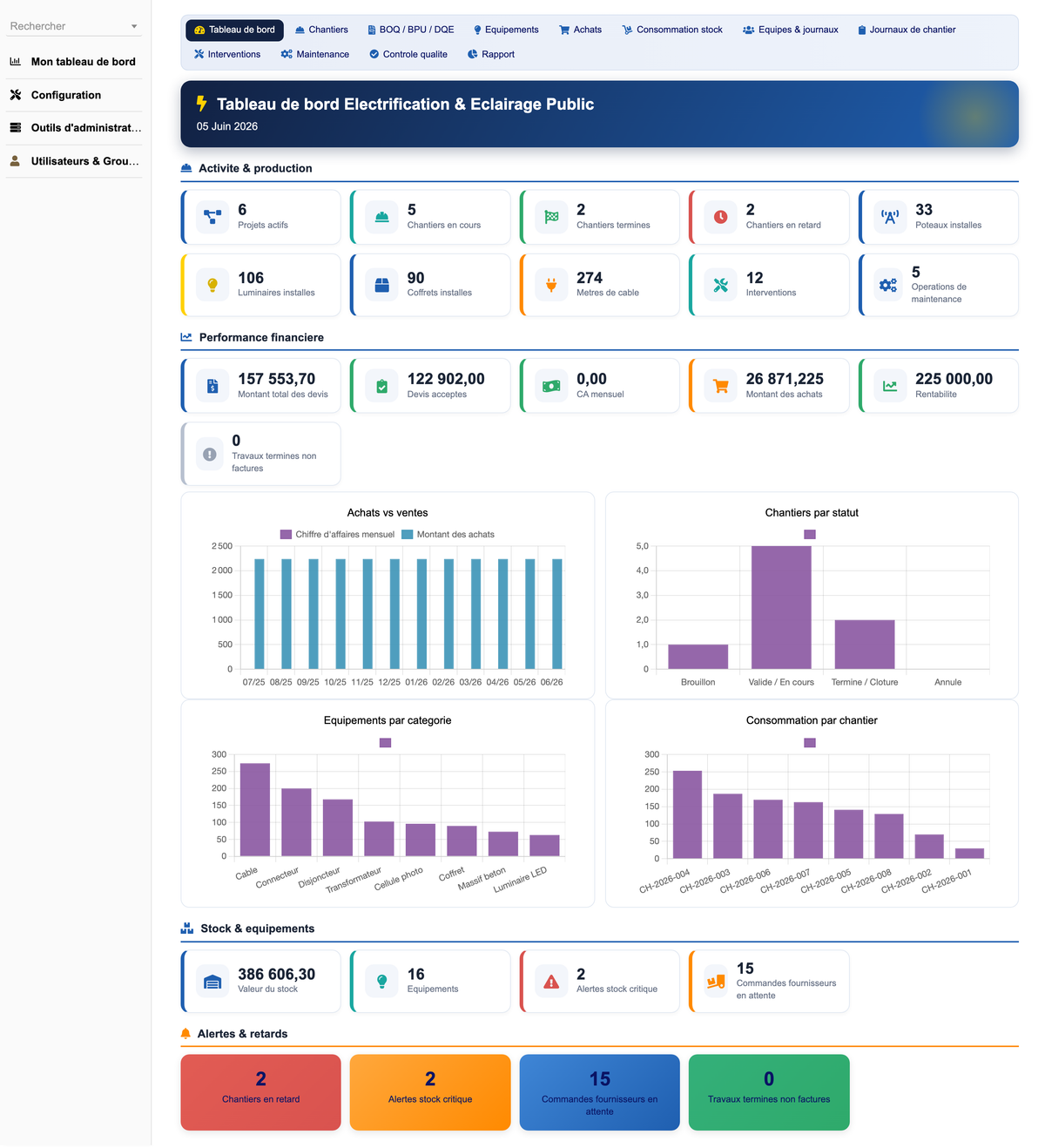This screenshot has width=1045, height=1148.
Task: Click the Coffrets installes box icon
Action: point(381,285)
